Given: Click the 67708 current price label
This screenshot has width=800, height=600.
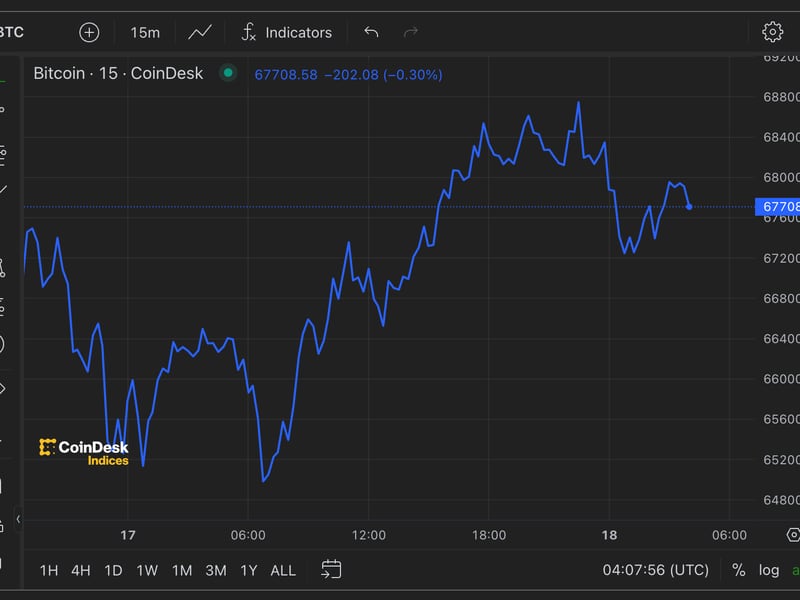Looking at the screenshot, I should click(x=780, y=207).
